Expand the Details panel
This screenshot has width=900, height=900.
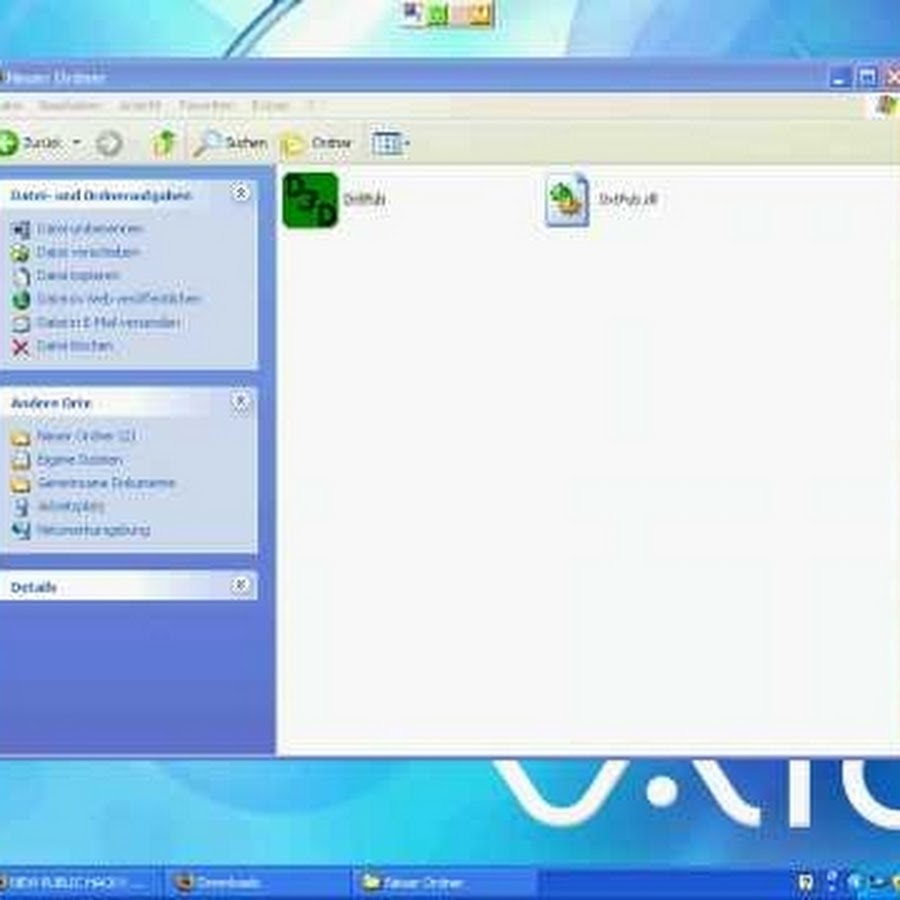click(x=240, y=585)
